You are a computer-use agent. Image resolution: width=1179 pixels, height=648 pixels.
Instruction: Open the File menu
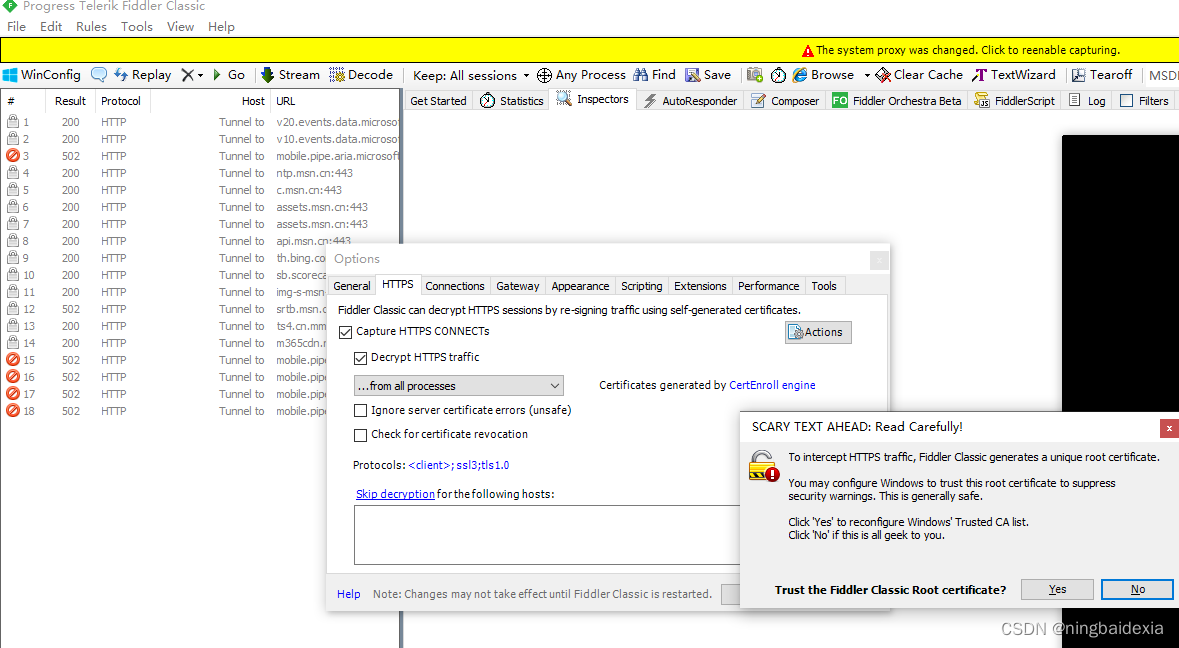[x=17, y=26]
